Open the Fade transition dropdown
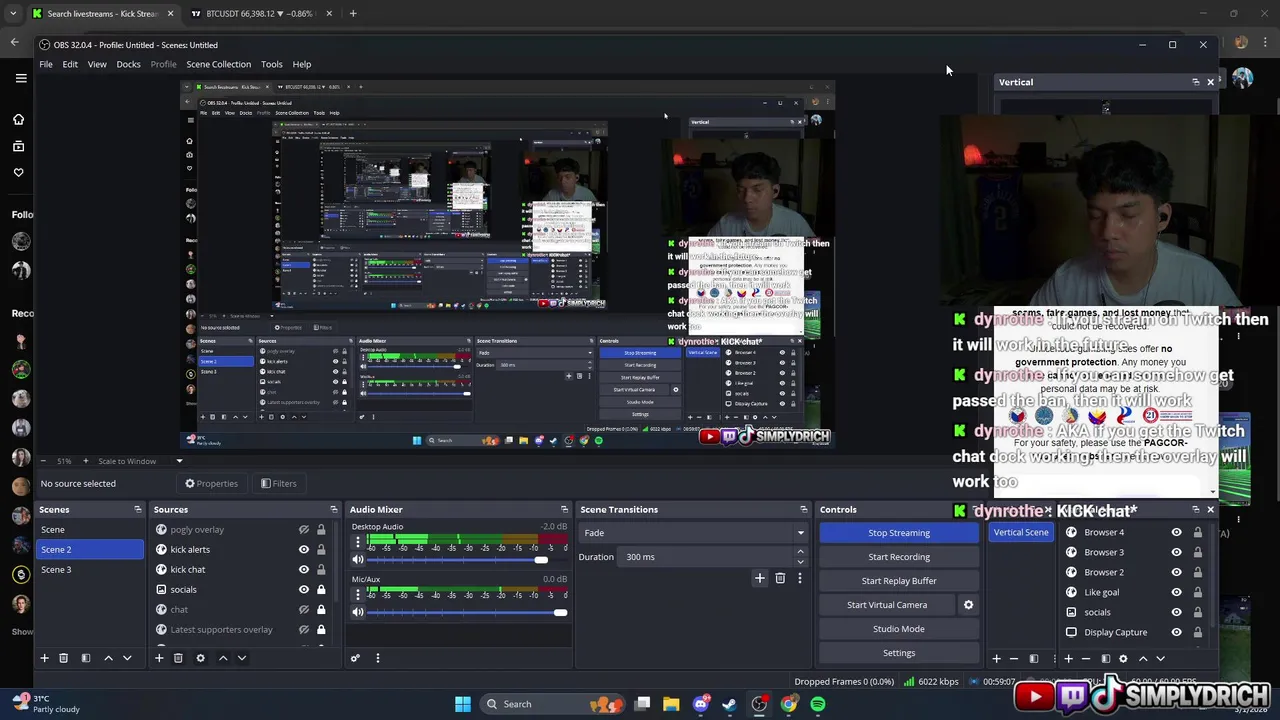The image size is (1280, 720). pos(694,533)
